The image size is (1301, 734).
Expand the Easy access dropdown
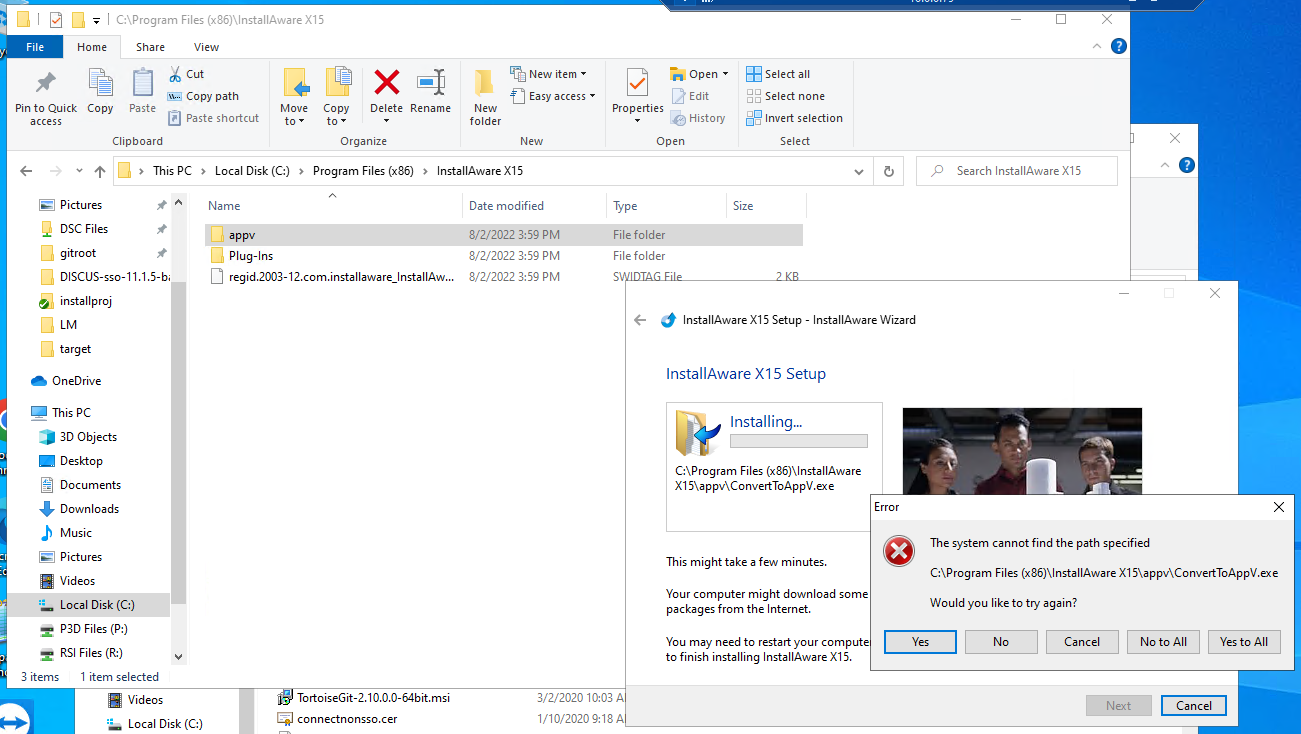(x=592, y=96)
